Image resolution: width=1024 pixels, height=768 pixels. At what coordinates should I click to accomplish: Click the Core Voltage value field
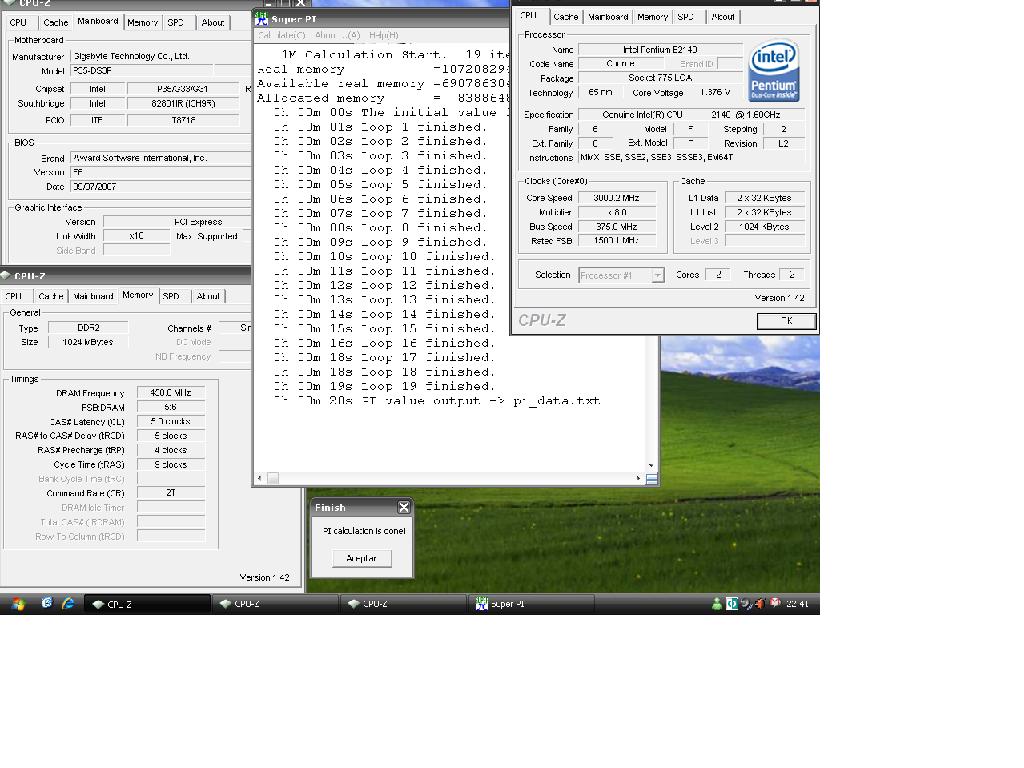pyautogui.click(x=715, y=92)
